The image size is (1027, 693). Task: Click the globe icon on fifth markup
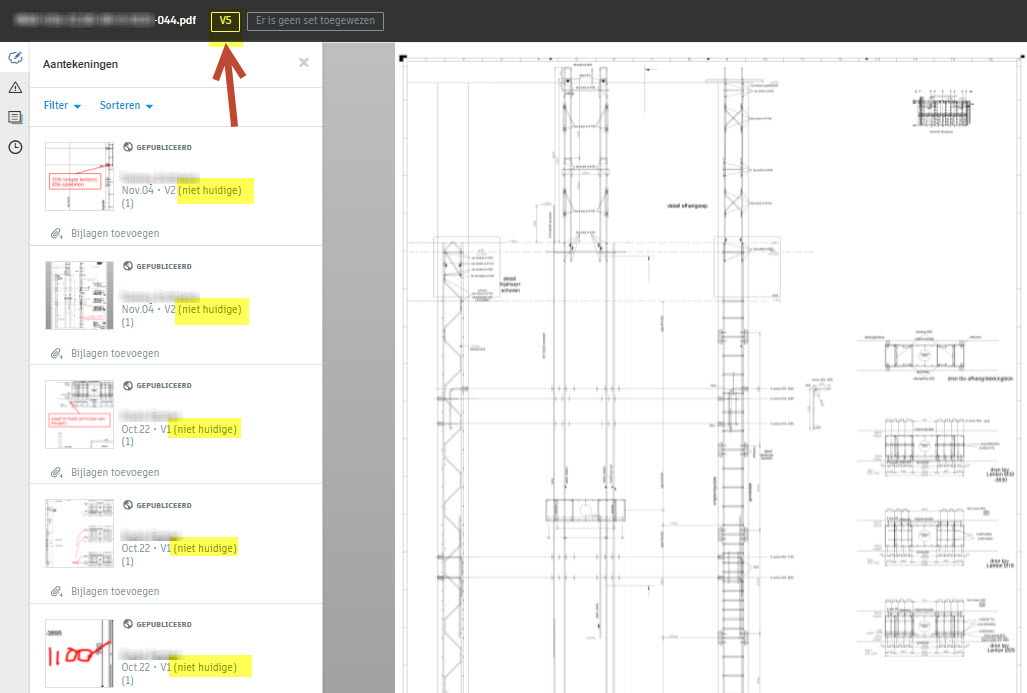[128, 624]
